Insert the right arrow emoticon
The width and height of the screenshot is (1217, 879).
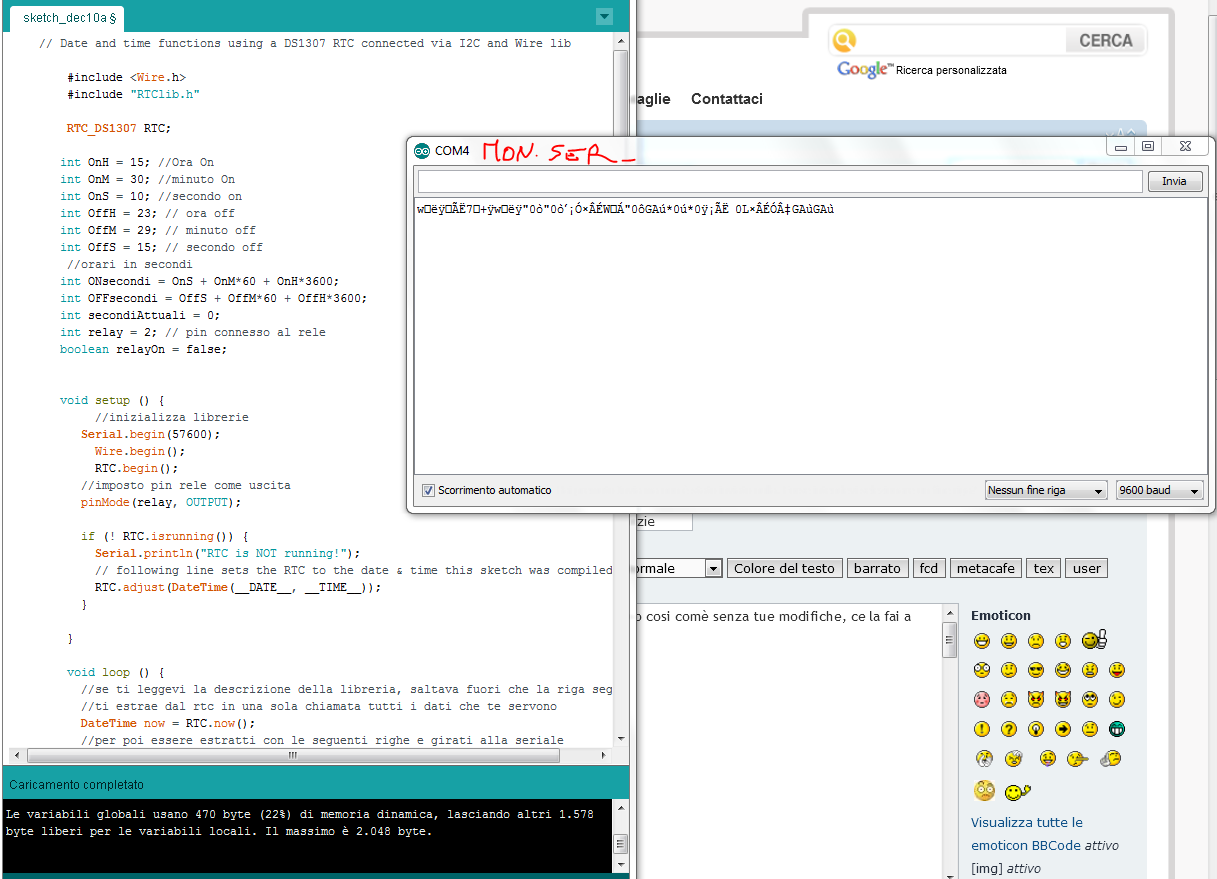[x=1063, y=729]
